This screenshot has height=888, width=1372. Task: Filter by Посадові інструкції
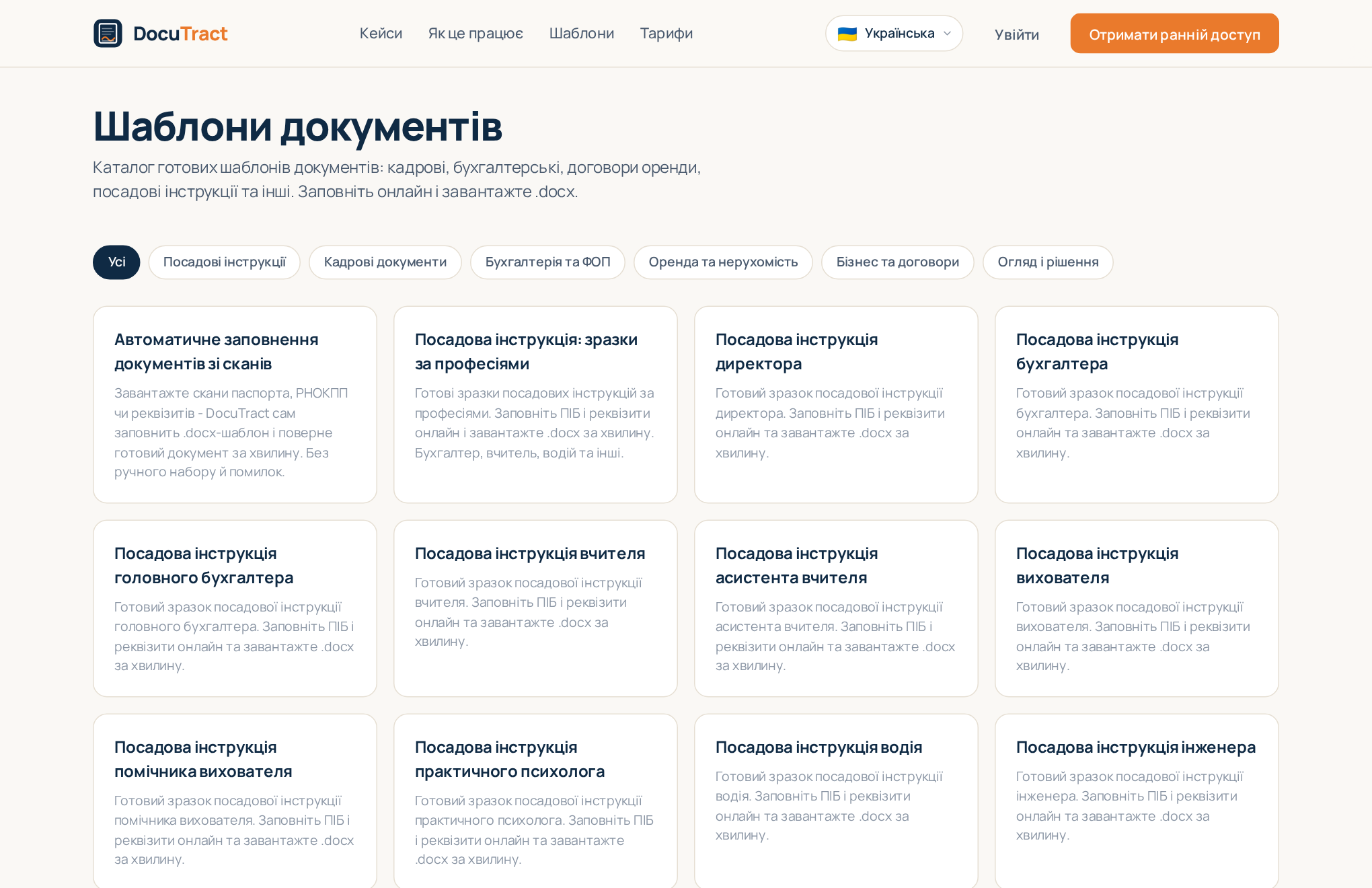coord(225,262)
